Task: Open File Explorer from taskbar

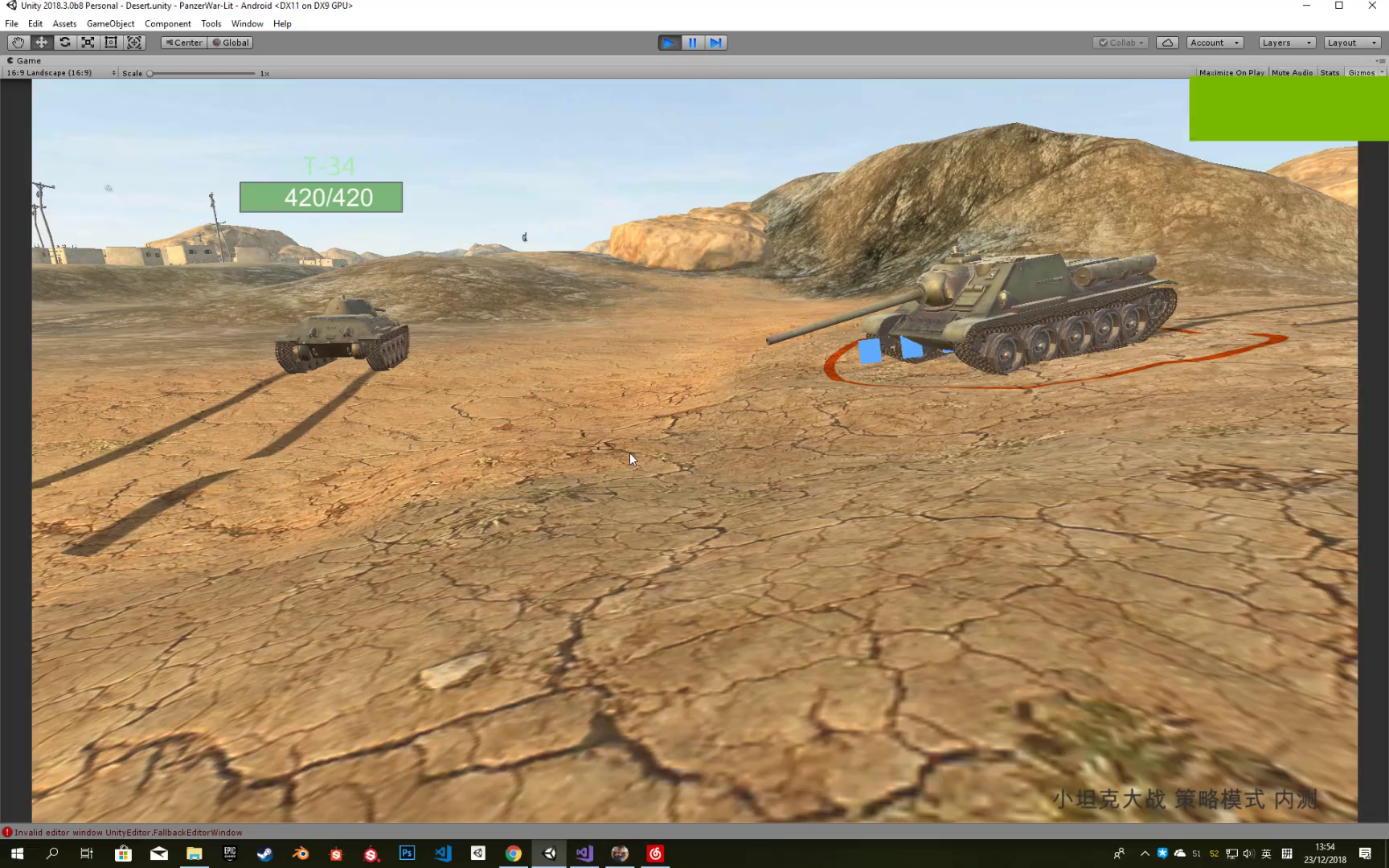Action: (195, 854)
